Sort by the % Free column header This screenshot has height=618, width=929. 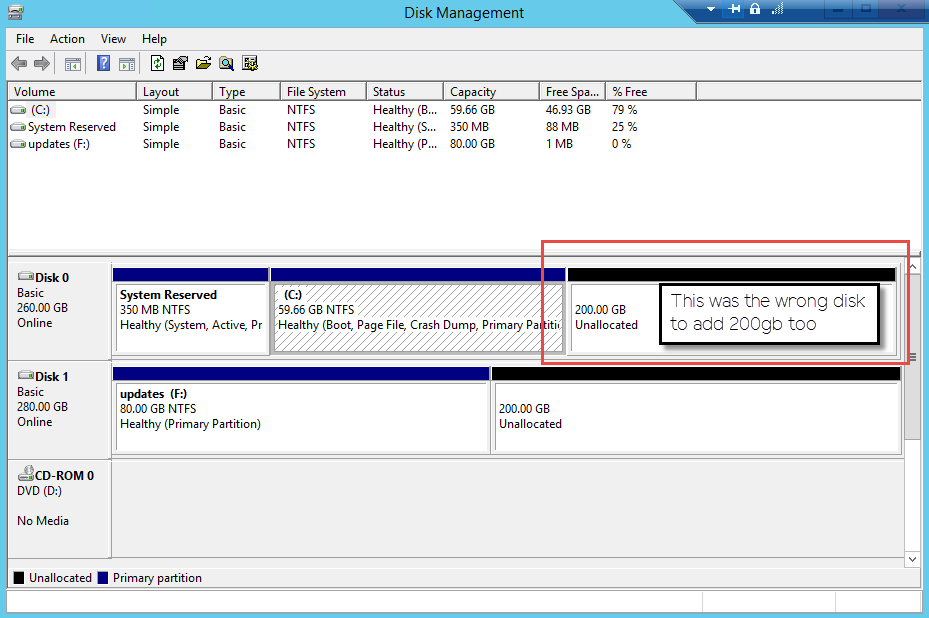(651, 92)
